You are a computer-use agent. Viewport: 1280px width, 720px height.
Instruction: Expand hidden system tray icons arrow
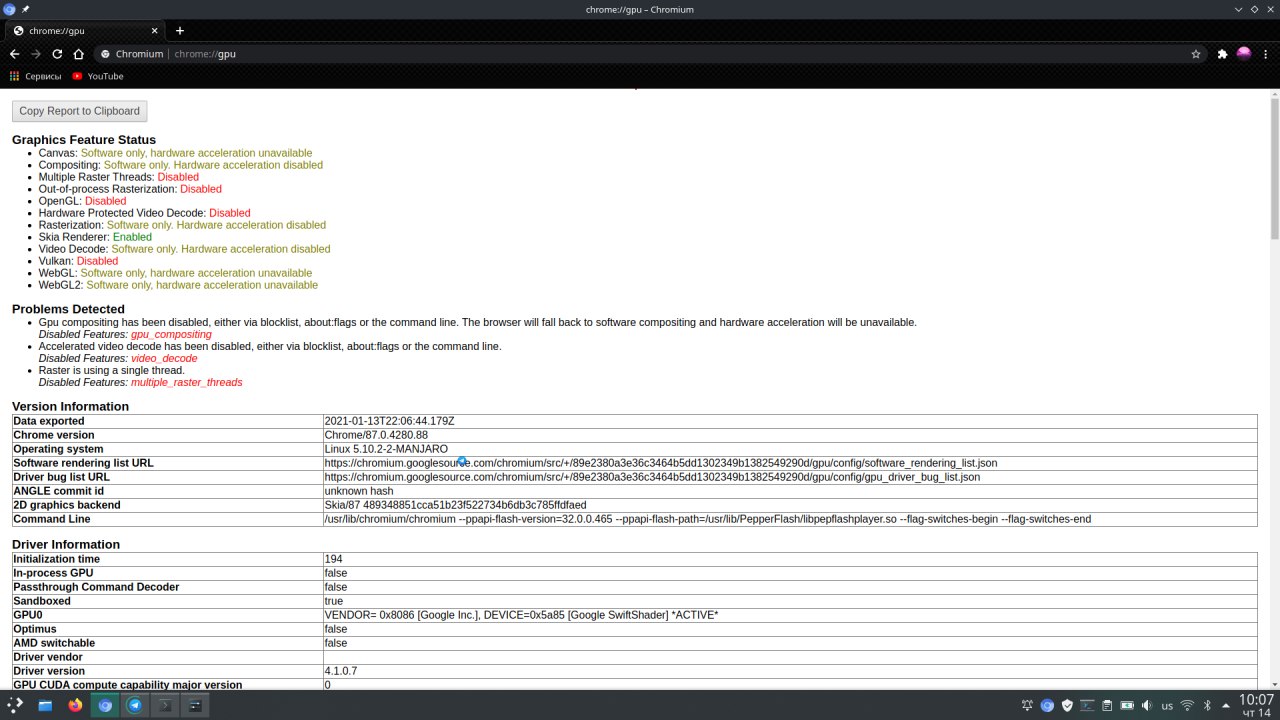[1225, 705]
